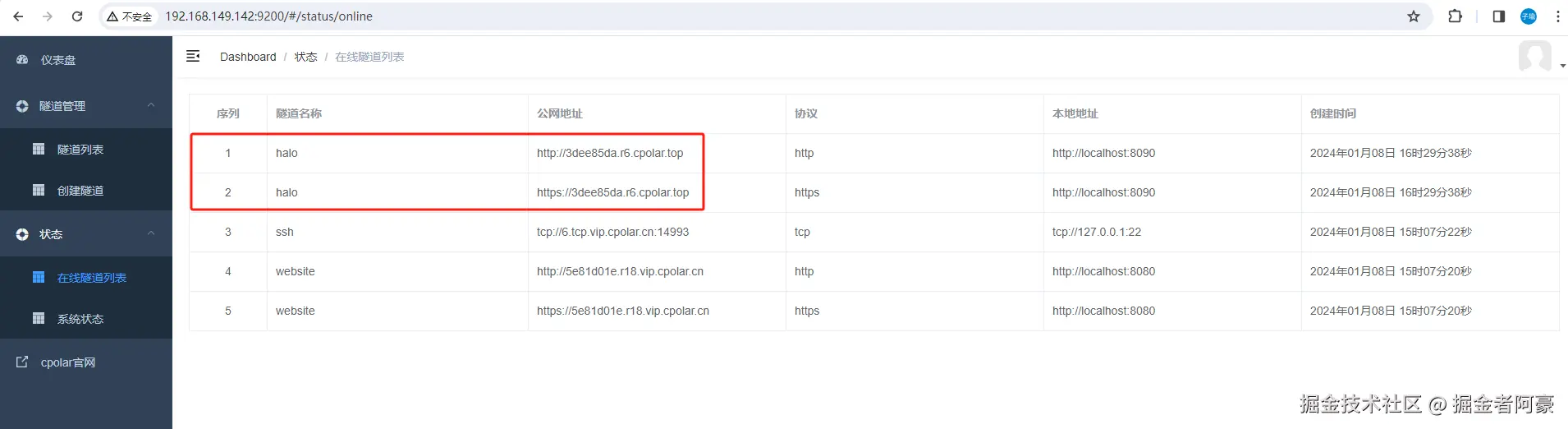Screen dimensions: 1568x429
Task: Collapse sidebar with hamburger icon
Action: click(x=193, y=56)
